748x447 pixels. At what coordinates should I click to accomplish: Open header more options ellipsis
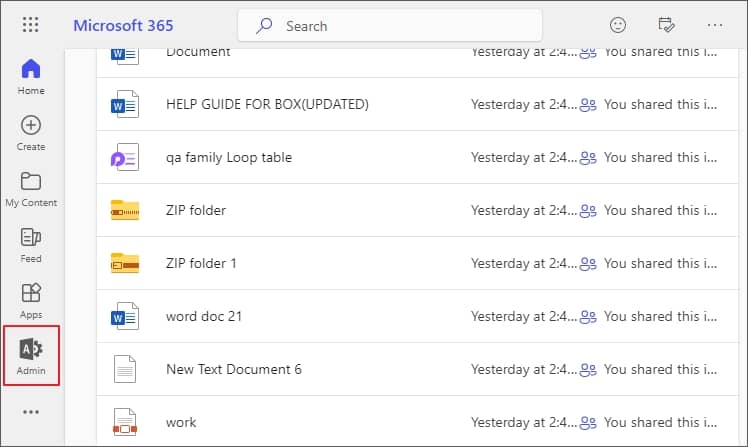tap(715, 25)
